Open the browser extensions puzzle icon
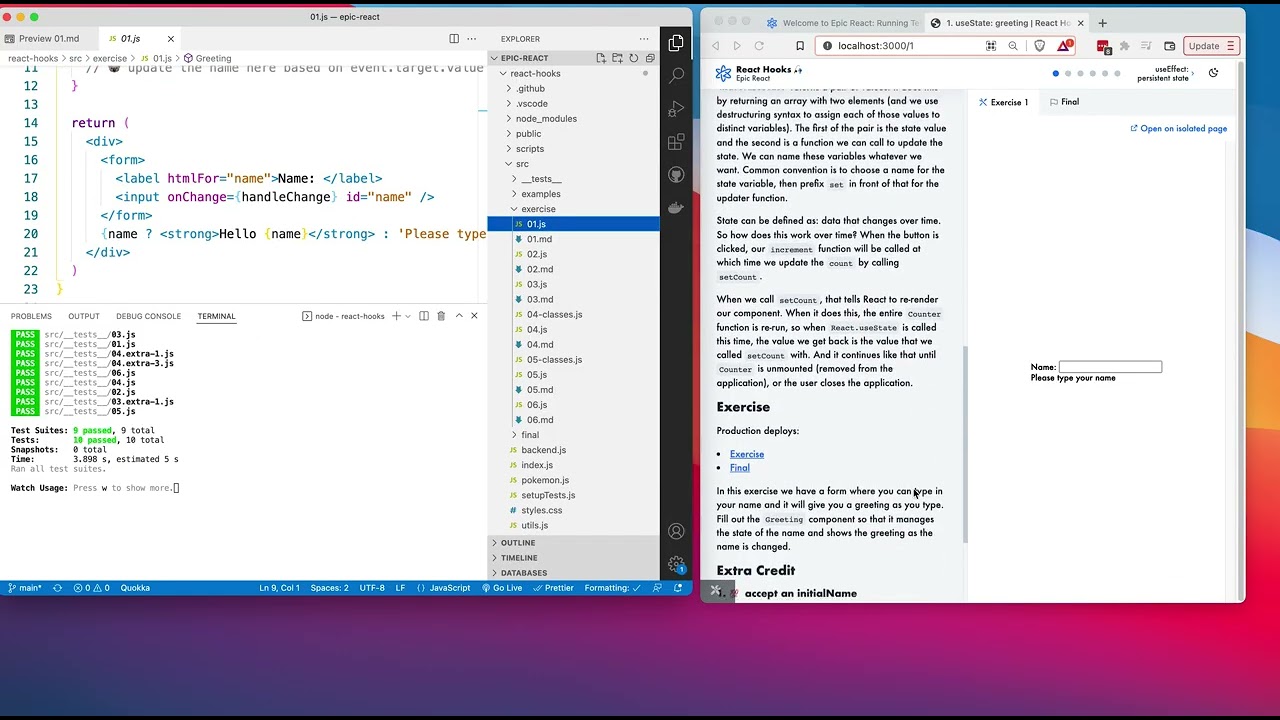The height and width of the screenshot is (720, 1280). pyautogui.click(x=1124, y=46)
